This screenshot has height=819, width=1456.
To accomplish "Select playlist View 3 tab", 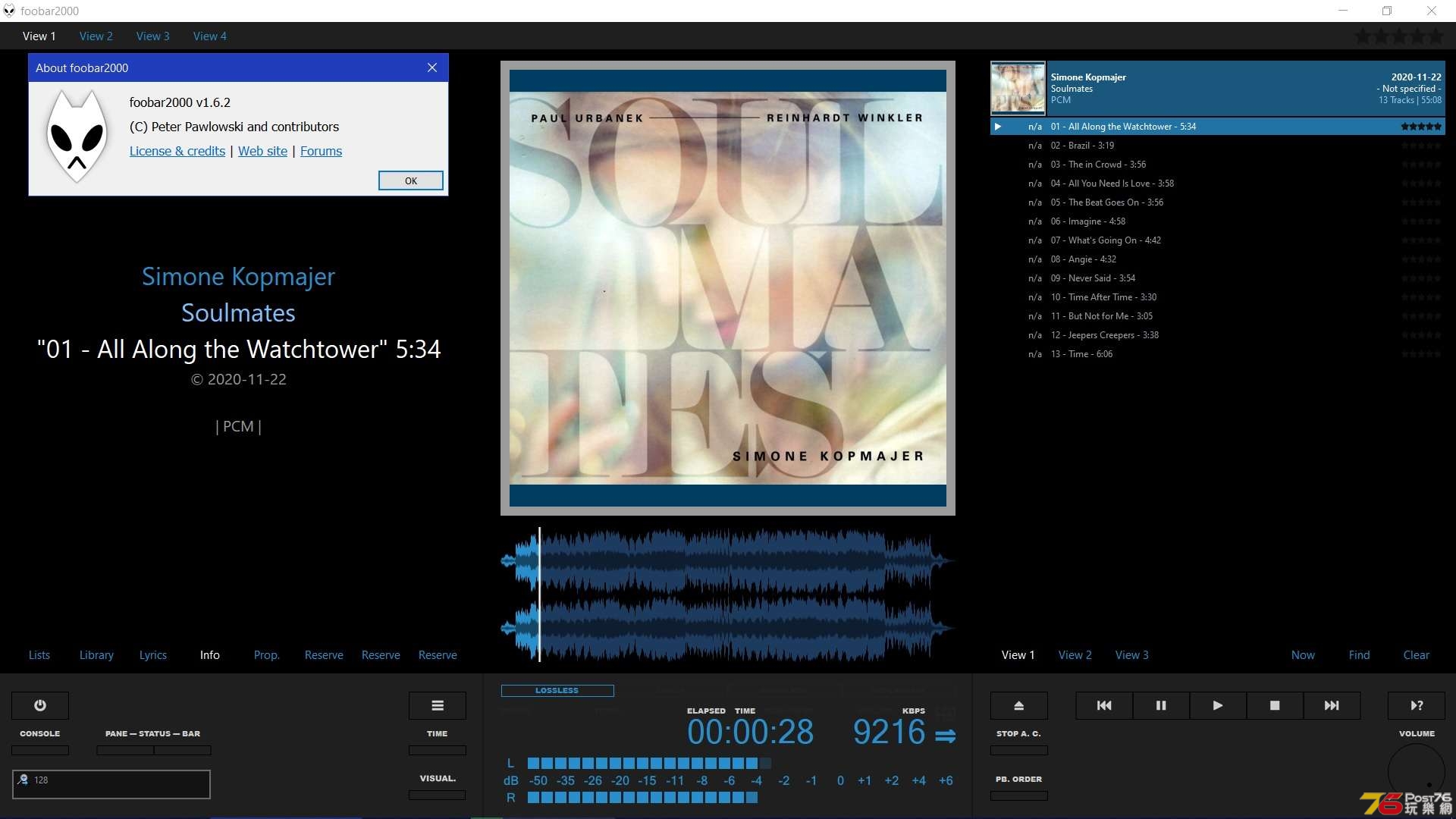I will [x=1132, y=655].
